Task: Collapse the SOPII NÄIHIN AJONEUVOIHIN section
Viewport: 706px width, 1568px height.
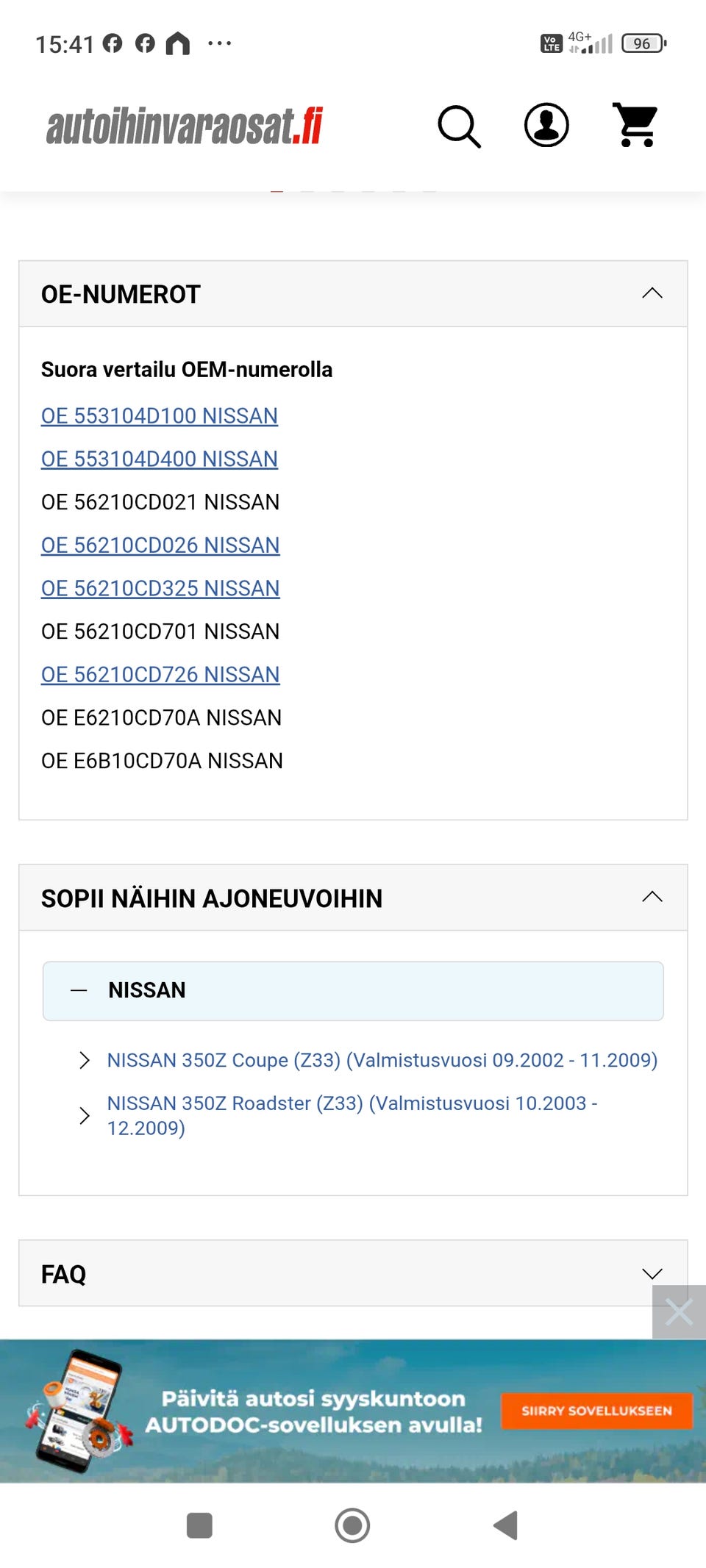Action: 652,897
